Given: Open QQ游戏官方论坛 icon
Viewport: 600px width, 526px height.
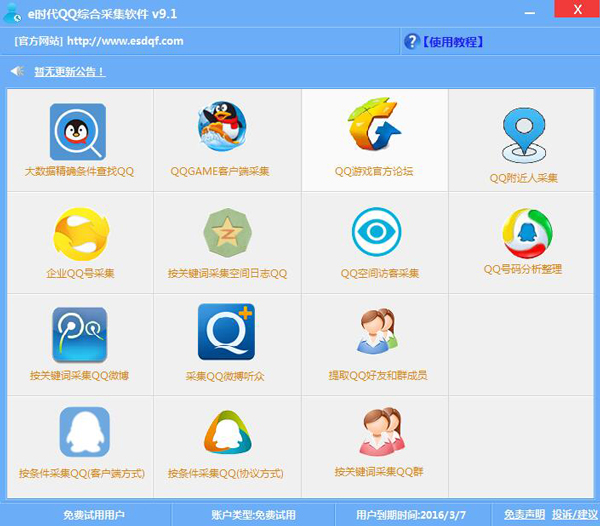Looking at the screenshot, I should (x=374, y=124).
